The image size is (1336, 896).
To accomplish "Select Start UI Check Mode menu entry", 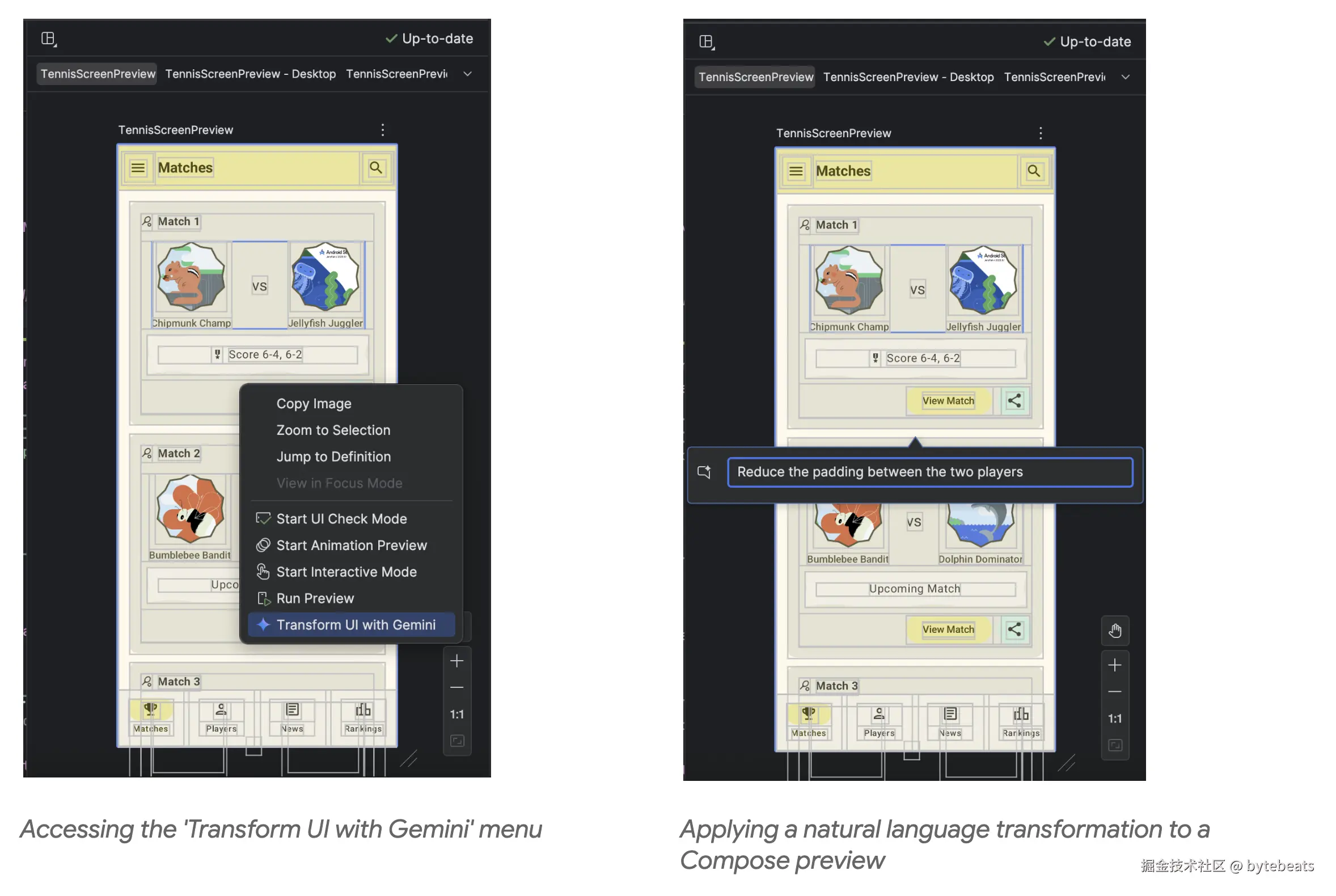I will pyautogui.click(x=341, y=518).
